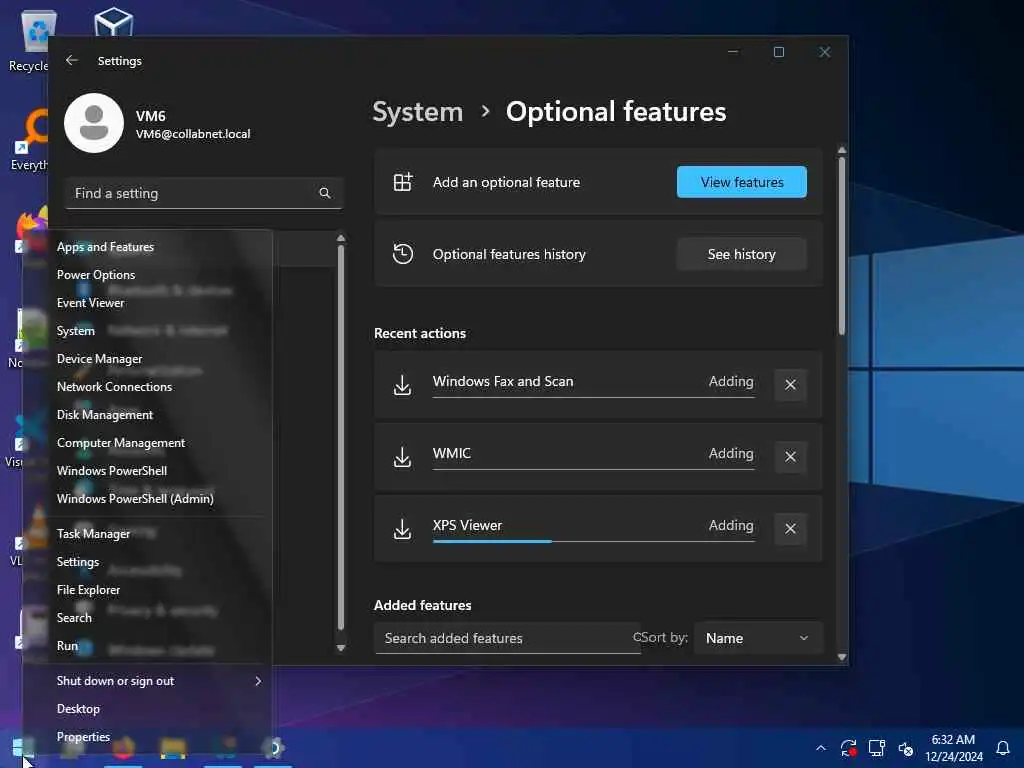This screenshot has width=1024, height=768.
Task: Click the download icon beside WMIC
Action: 403,457
